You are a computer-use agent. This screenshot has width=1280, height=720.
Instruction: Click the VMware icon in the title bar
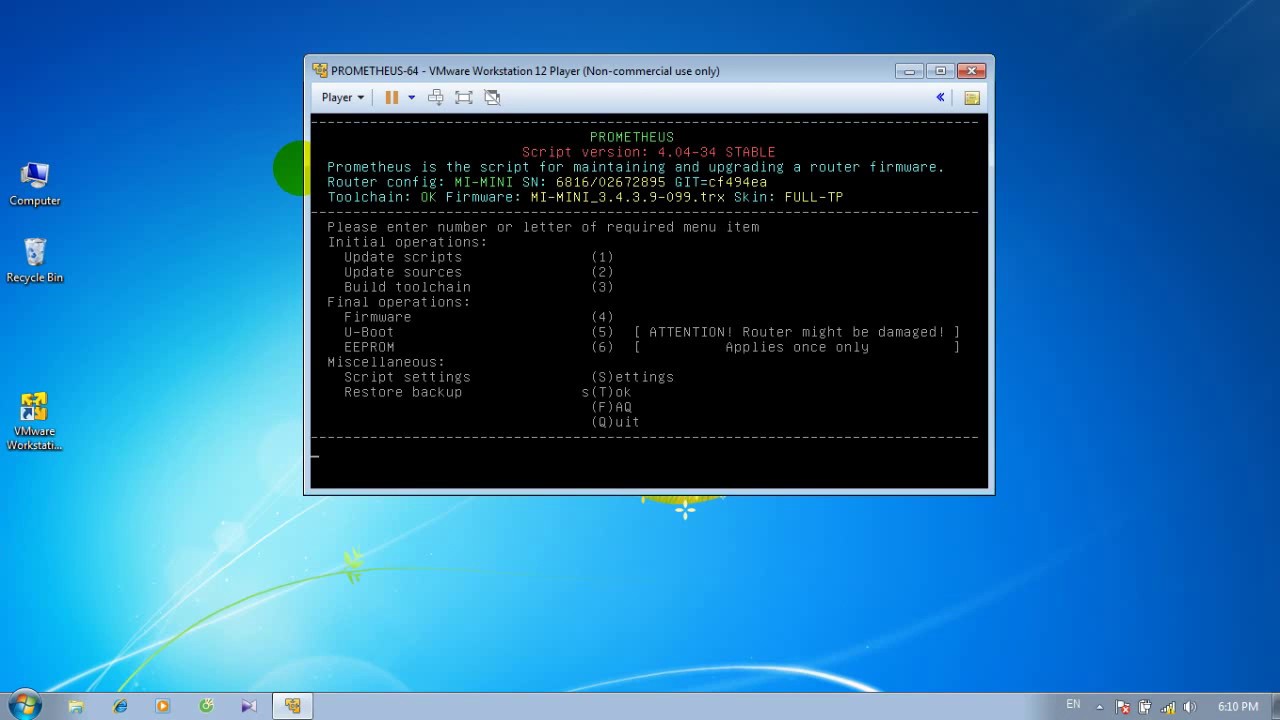[319, 70]
